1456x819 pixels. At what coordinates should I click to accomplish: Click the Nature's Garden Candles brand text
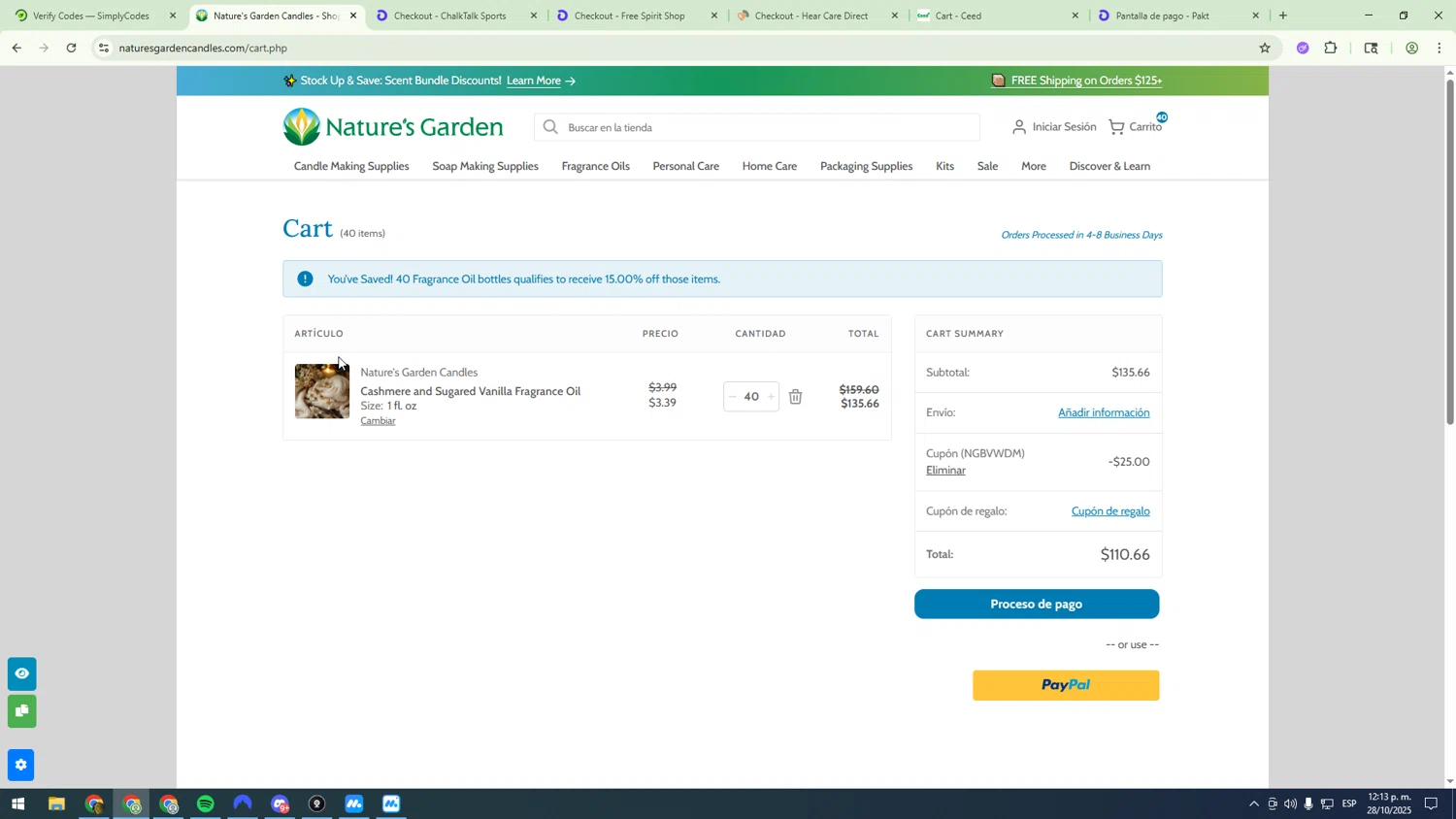(418, 373)
